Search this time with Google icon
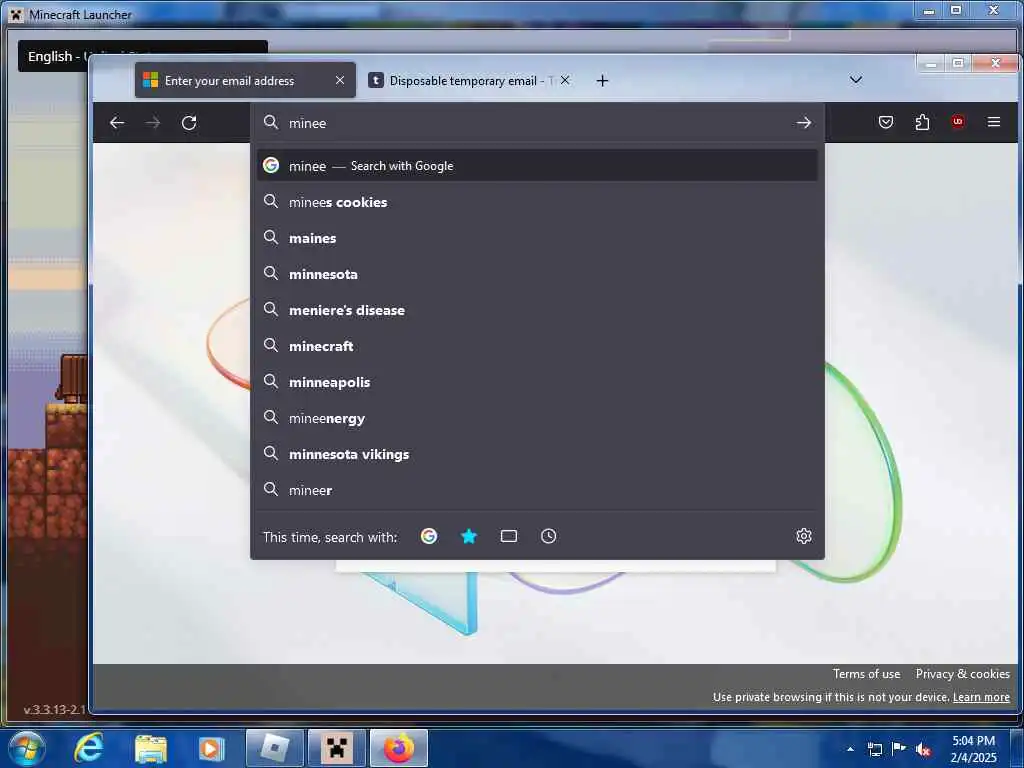Viewport: 1024px width, 768px height. 429,536
